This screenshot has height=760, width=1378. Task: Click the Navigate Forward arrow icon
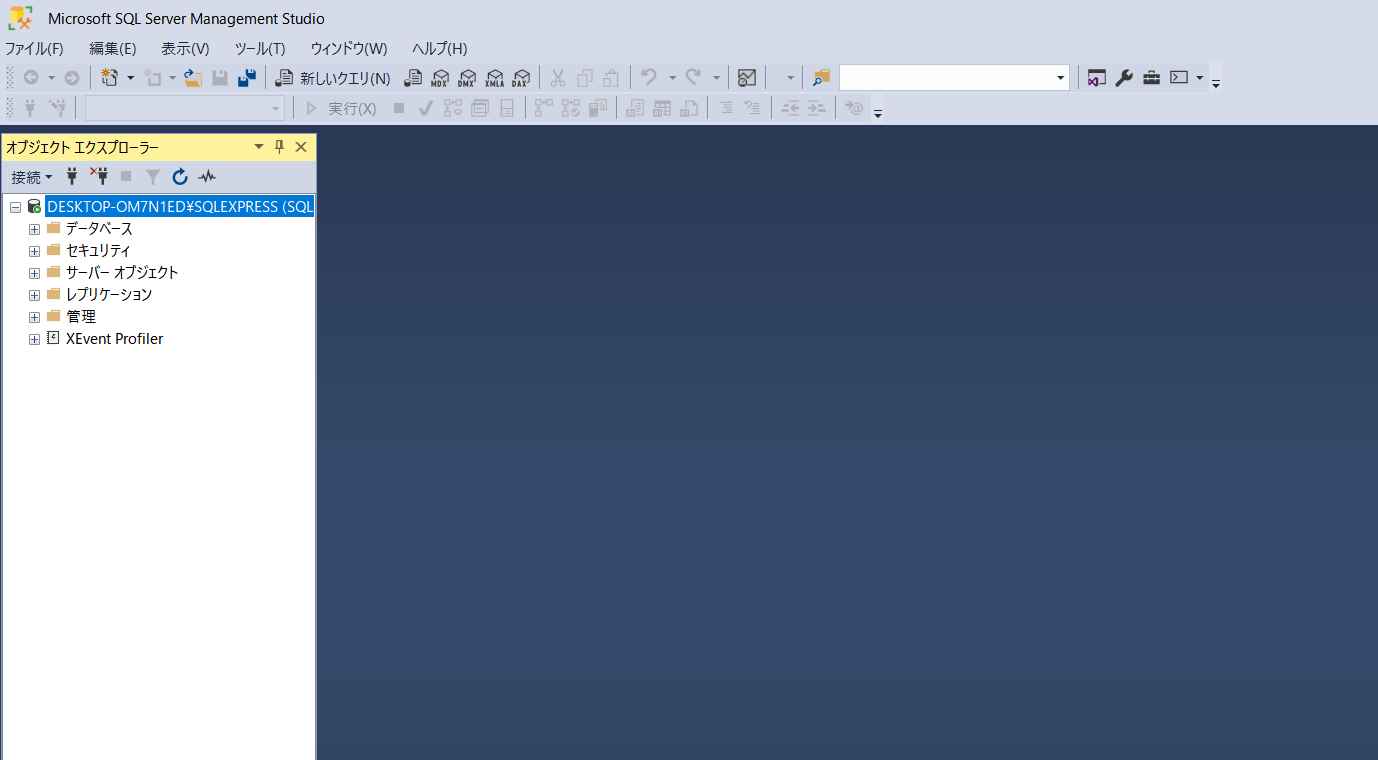[72, 78]
